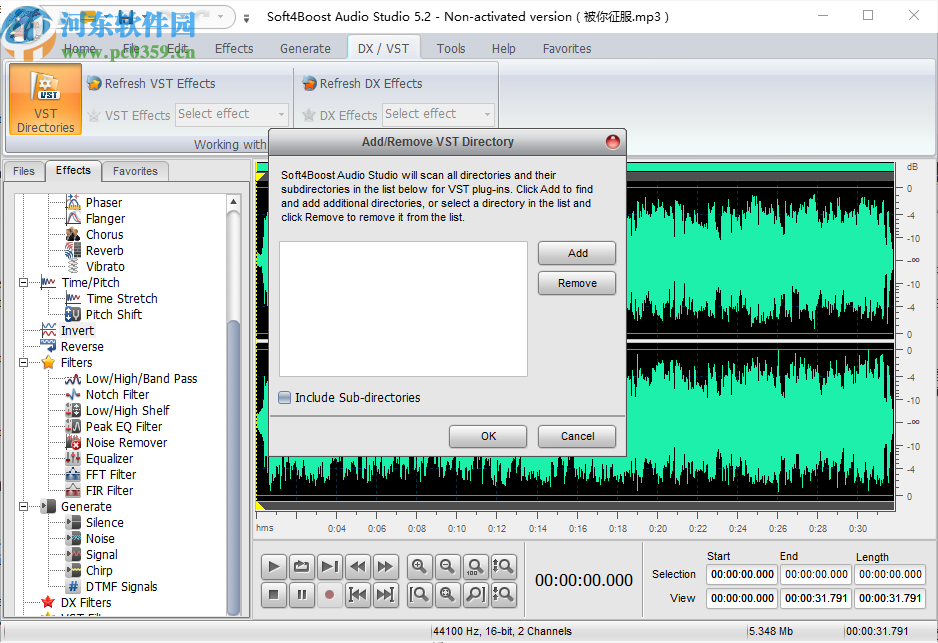Click the Chorus effect icon
938x643 pixels.
pyautogui.click(x=71, y=234)
